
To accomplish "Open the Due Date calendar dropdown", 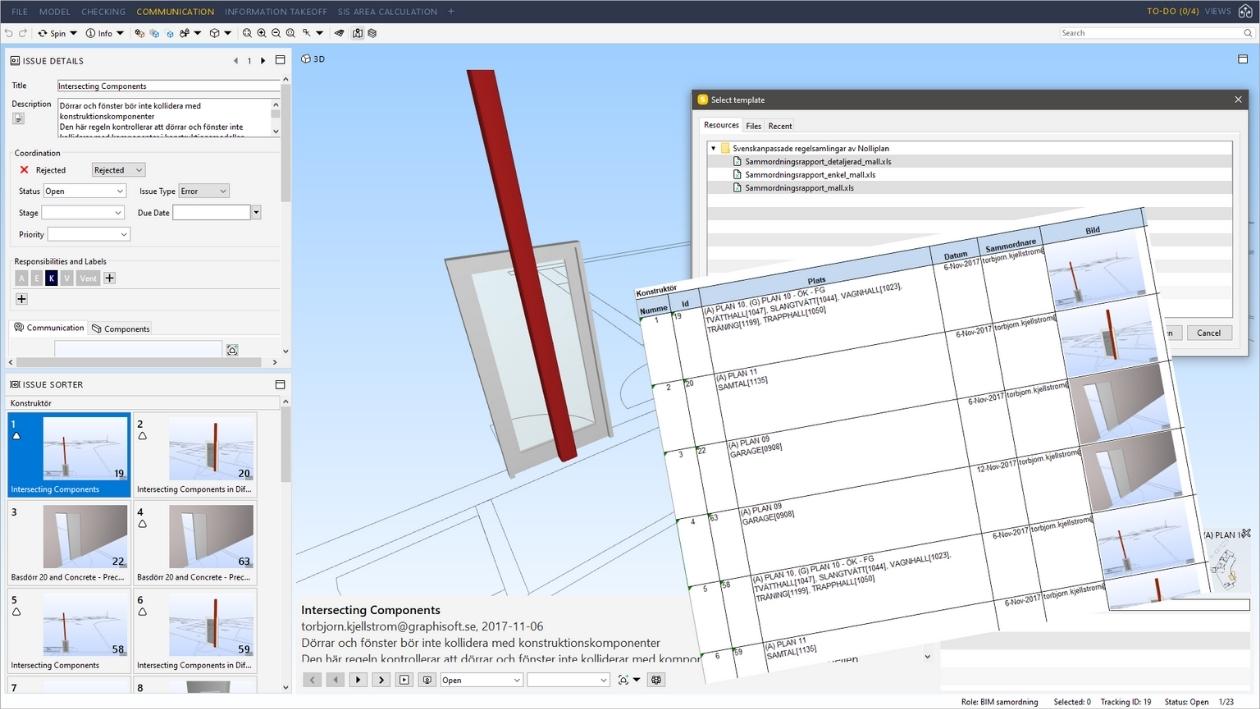I will pyautogui.click(x=256, y=213).
